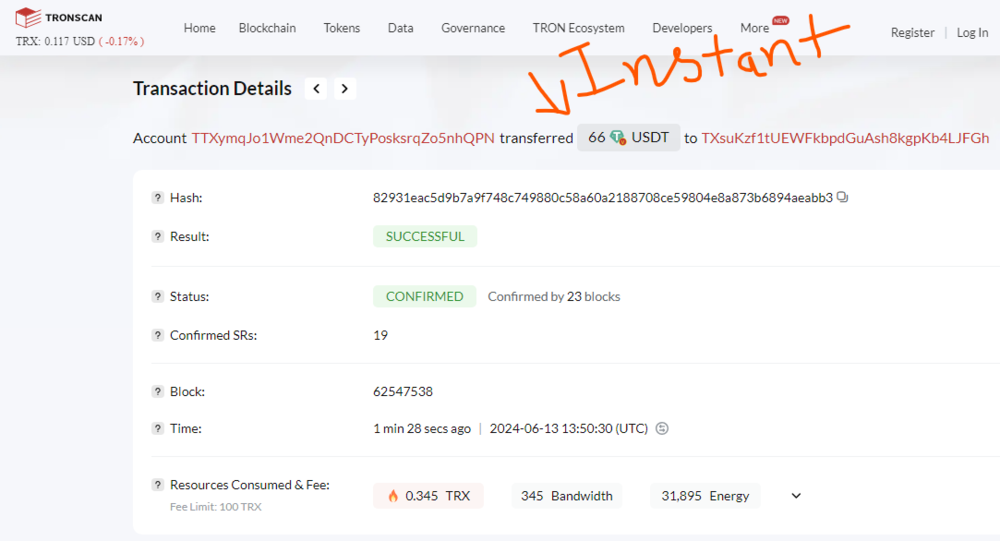Open the Governance menu
Viewport: 1000px width, 541px height.
473,28
